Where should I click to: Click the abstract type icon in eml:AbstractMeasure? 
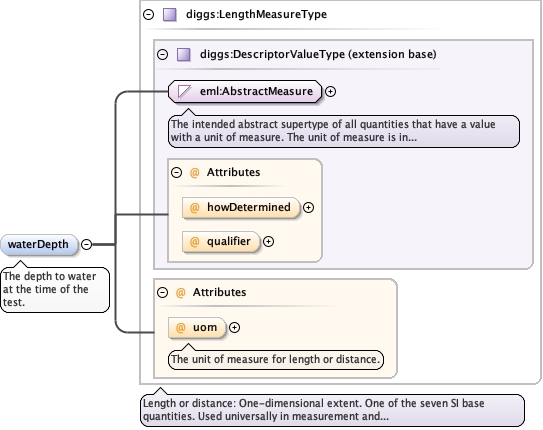point(184,91)
